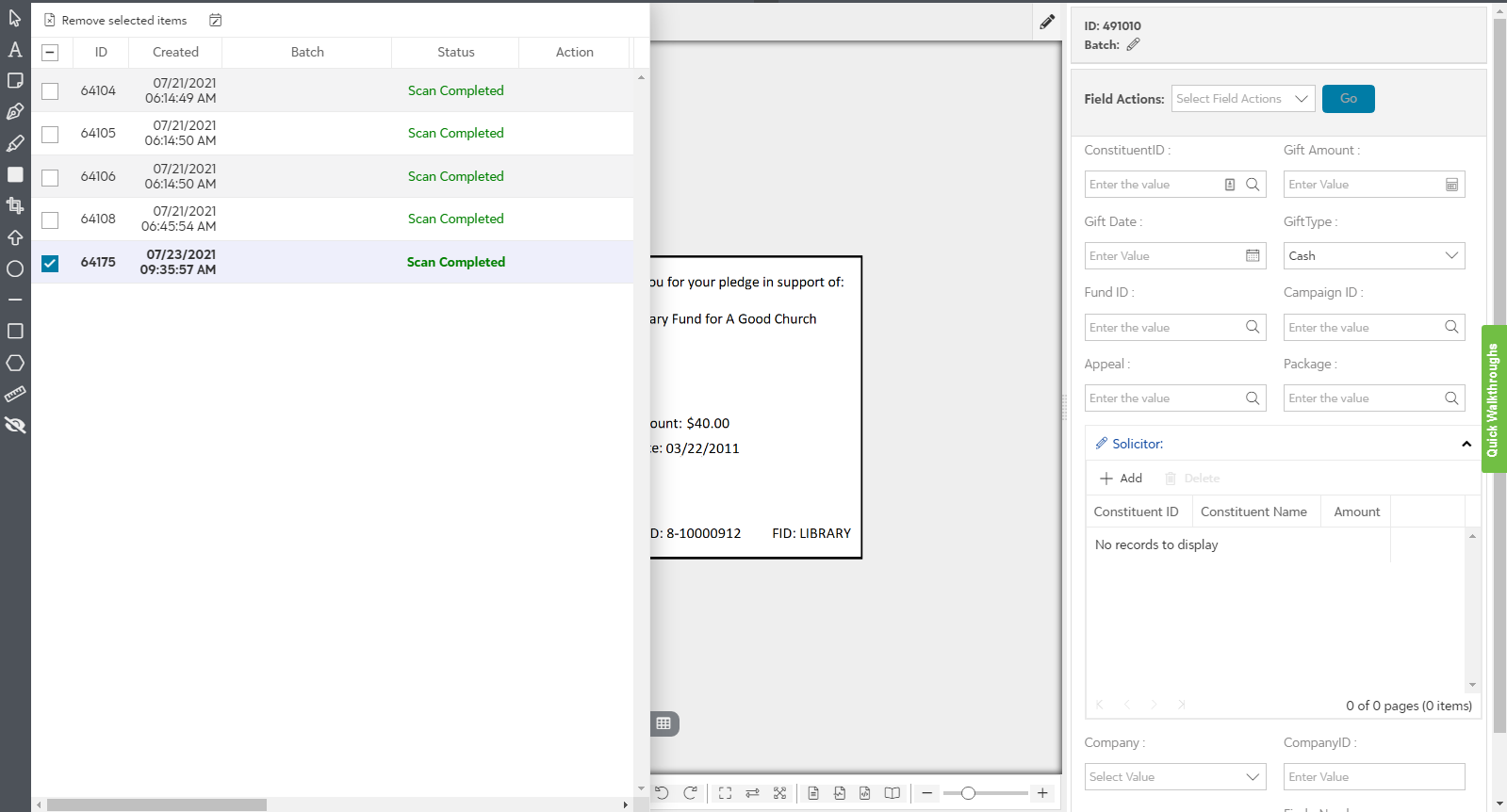Sort by the Status column header
Viewport: 1507px width, 812px height.
coord(455,53)
